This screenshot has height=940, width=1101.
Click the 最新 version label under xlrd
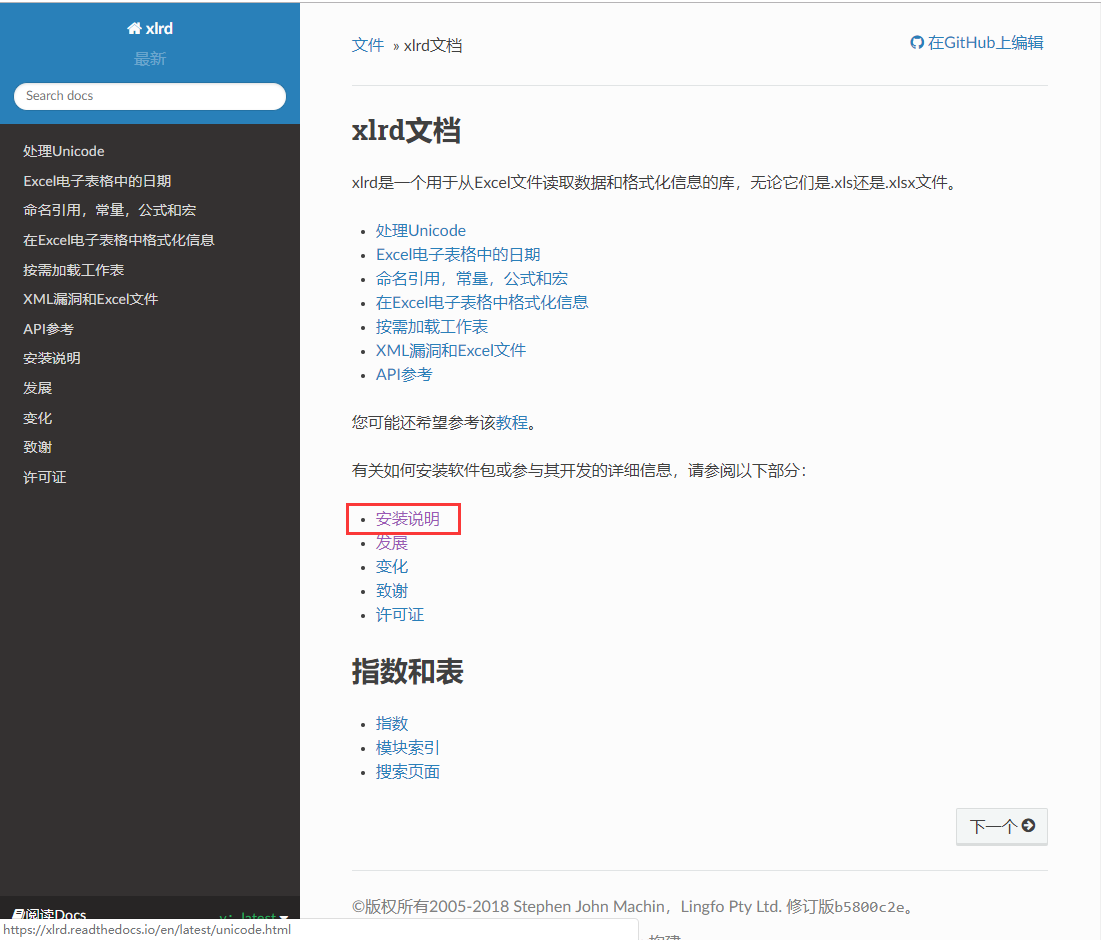click(x=150, y=59)
